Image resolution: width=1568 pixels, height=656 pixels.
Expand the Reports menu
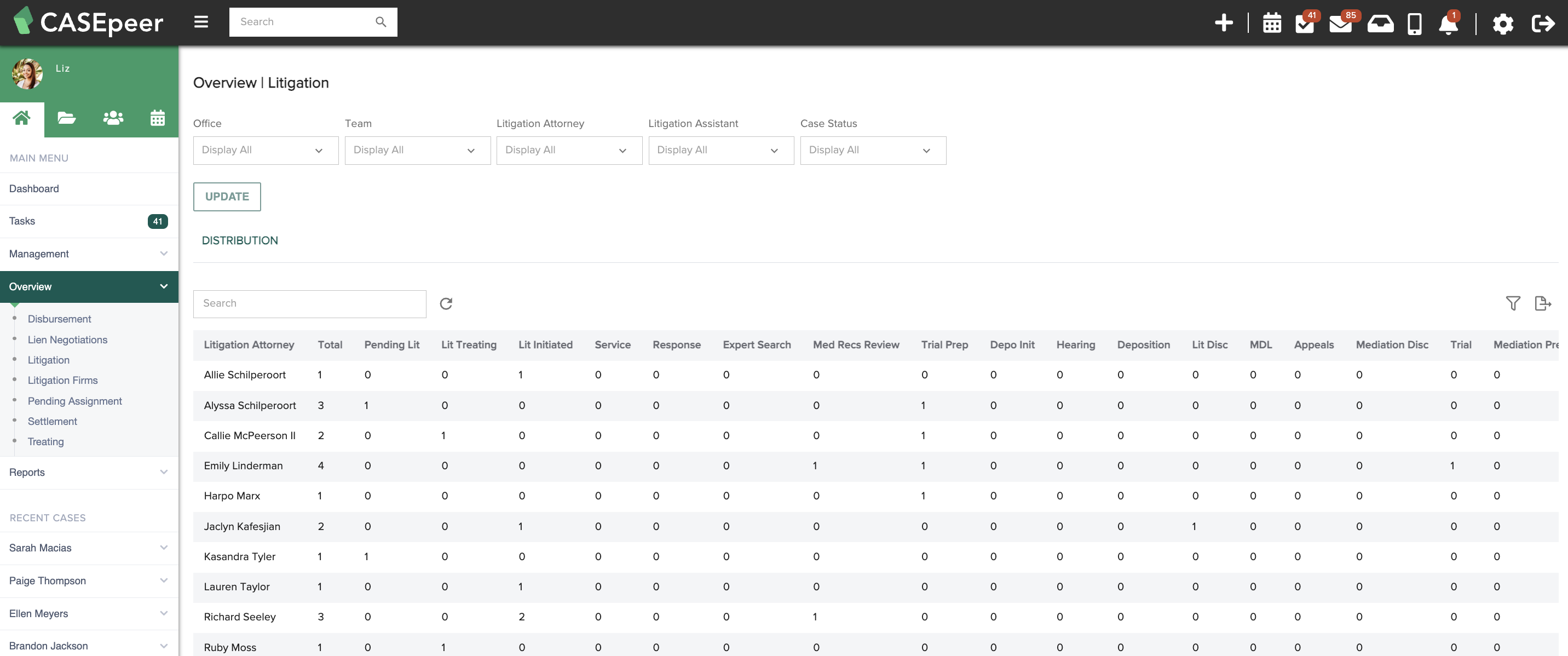(89, 472)
